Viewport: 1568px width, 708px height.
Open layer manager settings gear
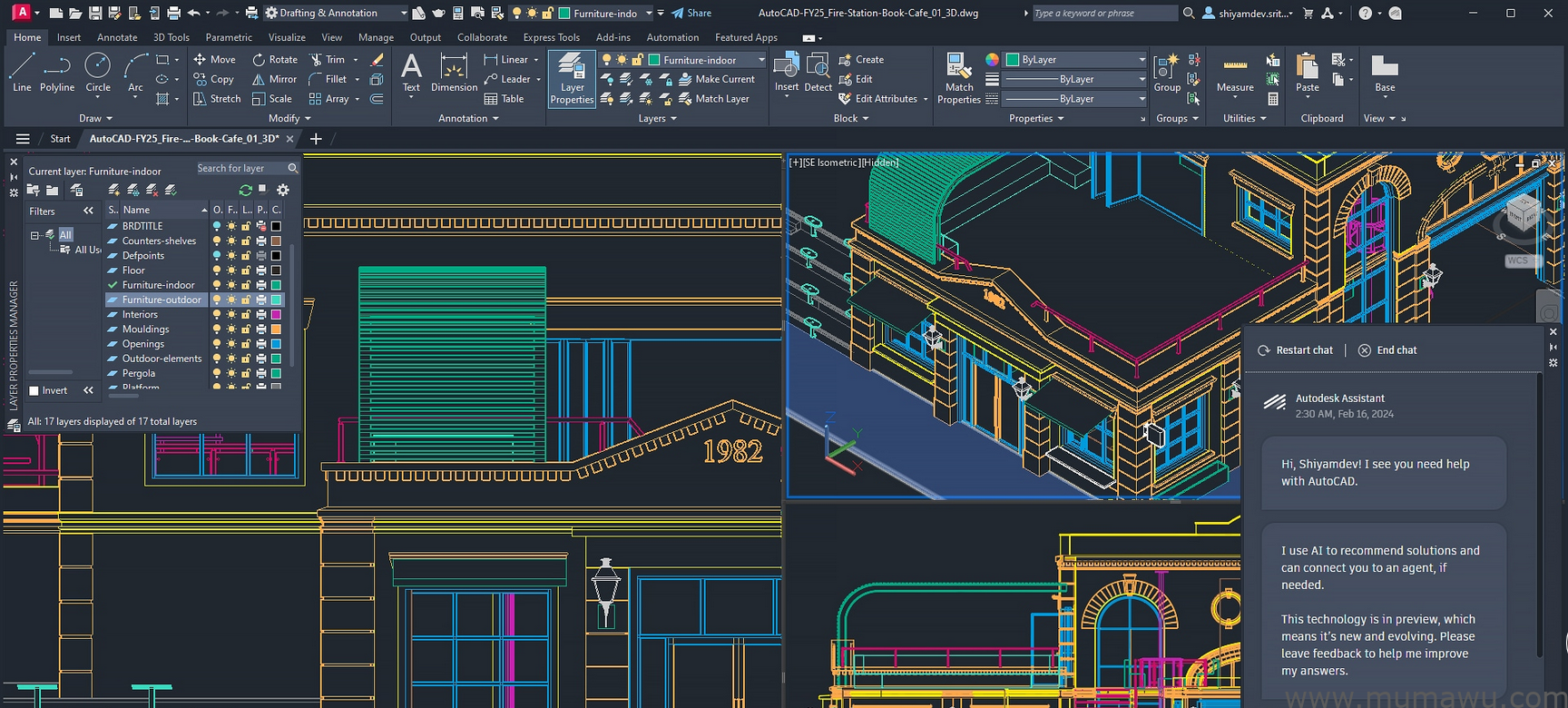tap(283, 190)
